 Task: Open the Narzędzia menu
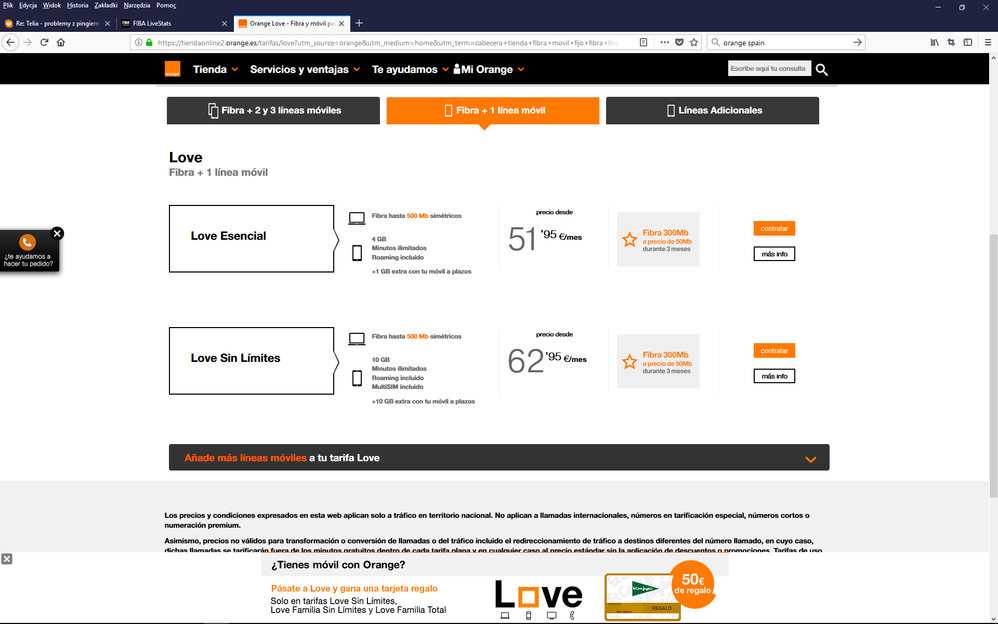coord(137,5)
